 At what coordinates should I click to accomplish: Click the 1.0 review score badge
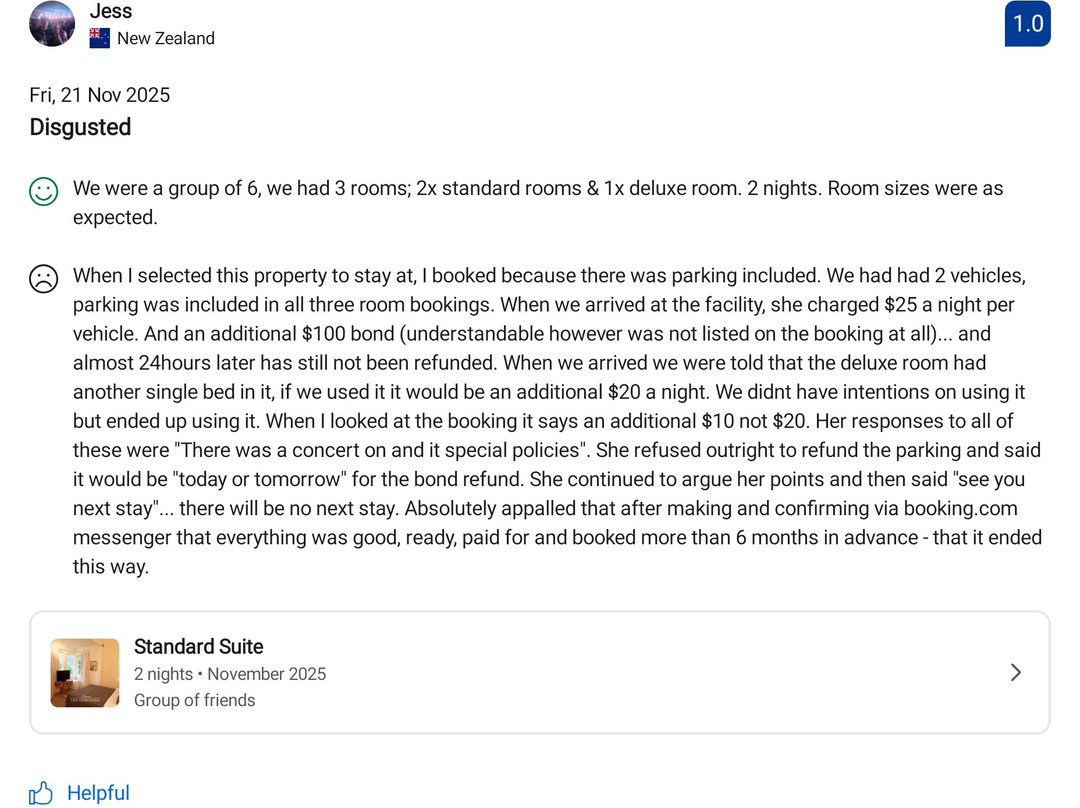(1027, 24)
